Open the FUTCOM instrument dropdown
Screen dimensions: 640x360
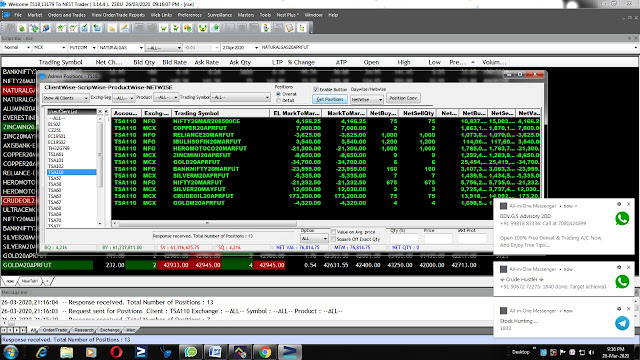point(82,48)
